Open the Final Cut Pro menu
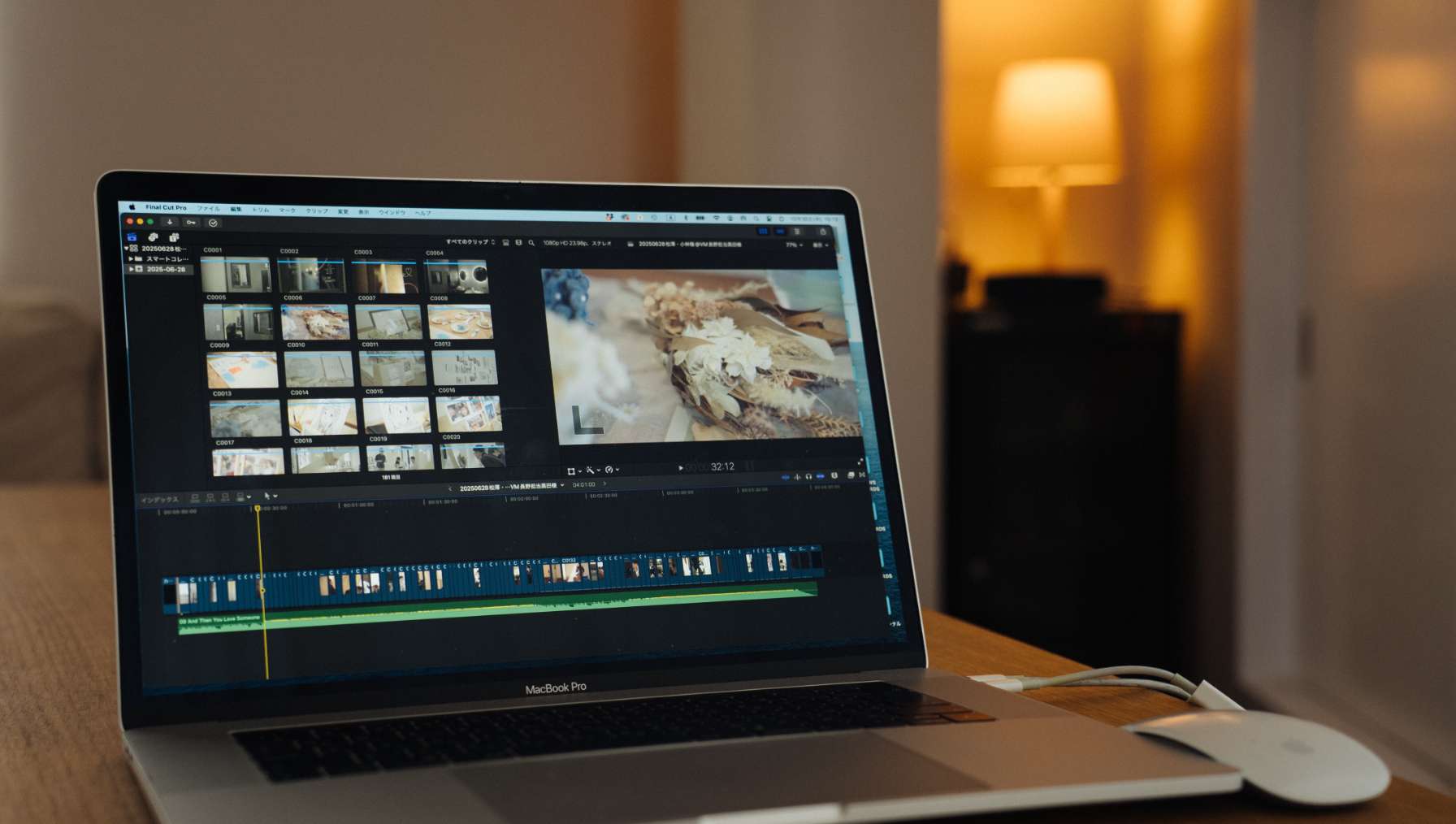Screen dimensions: 1456x824 [166, 207]
